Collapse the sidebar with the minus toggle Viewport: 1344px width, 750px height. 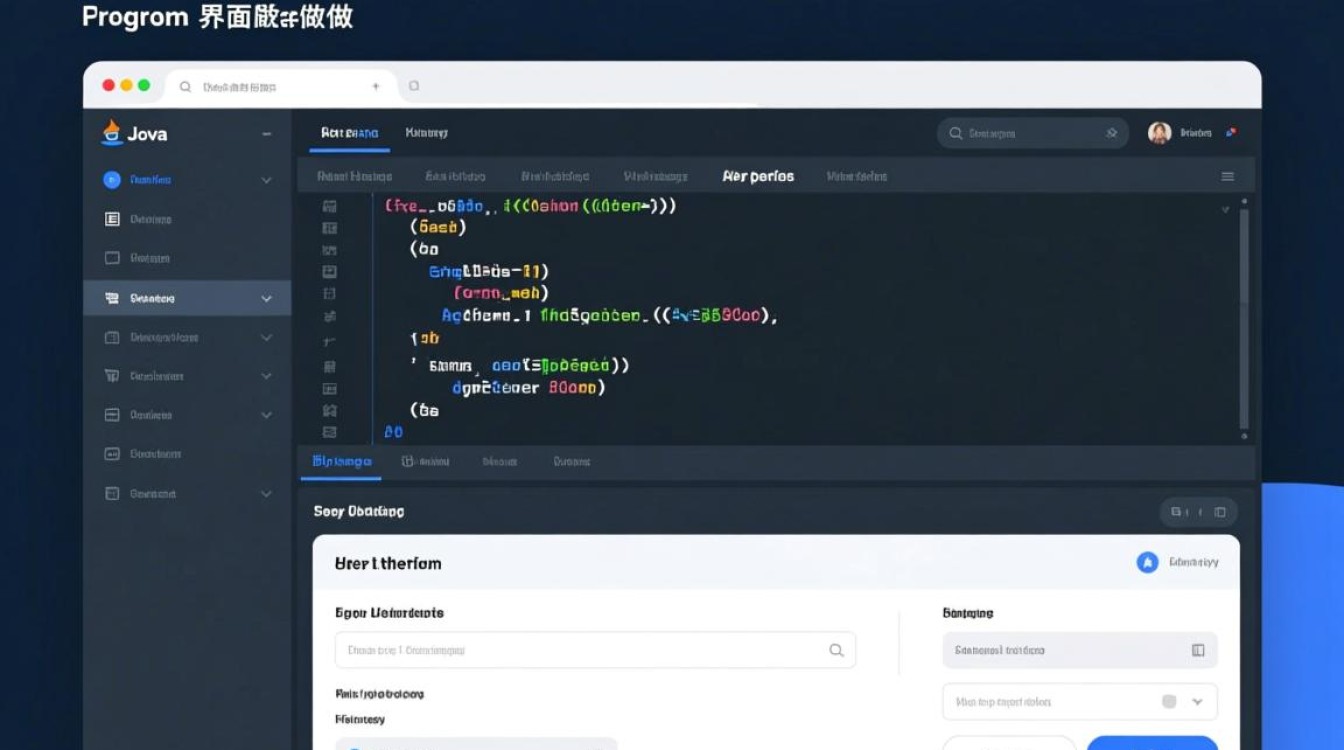tap(265, 132)
